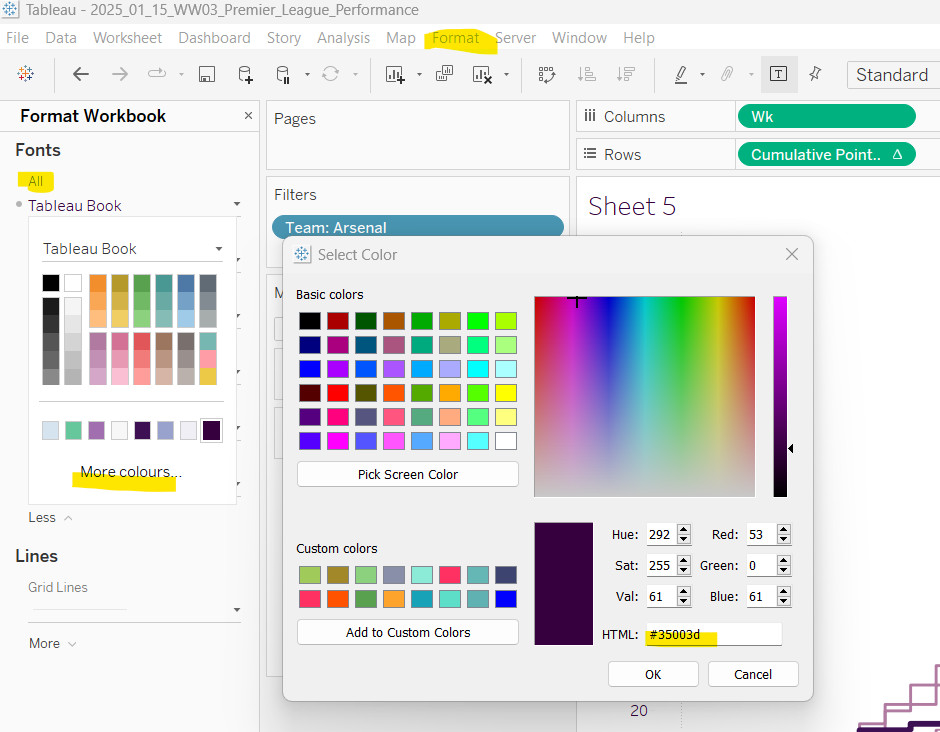
Task: Open the Dashboard menu
Action: (215, 38)
